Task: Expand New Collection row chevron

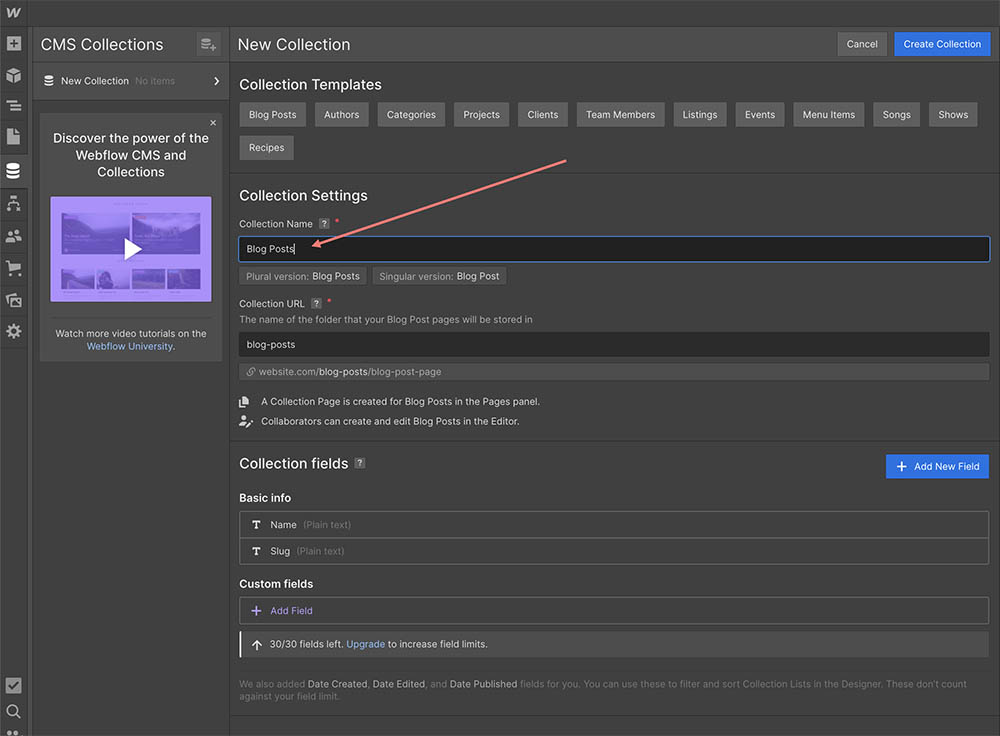Action: [x=217, y=81]
